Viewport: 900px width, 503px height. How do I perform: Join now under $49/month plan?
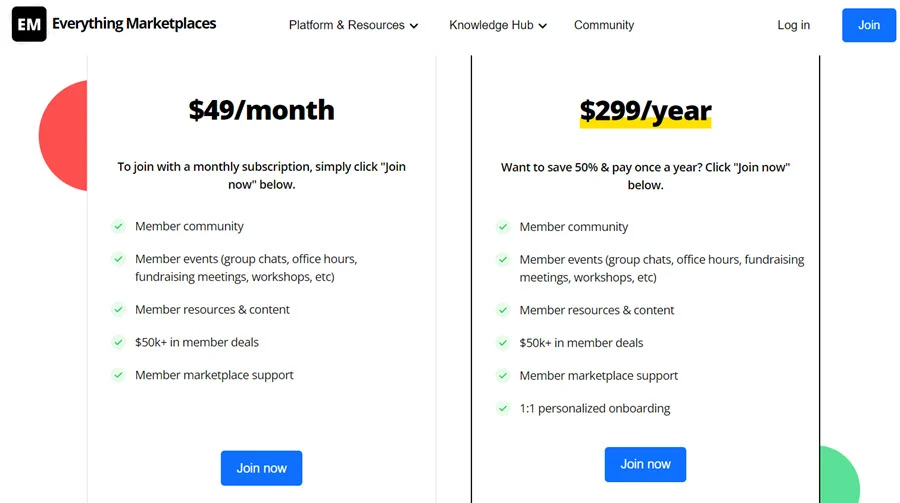[261, 468]
